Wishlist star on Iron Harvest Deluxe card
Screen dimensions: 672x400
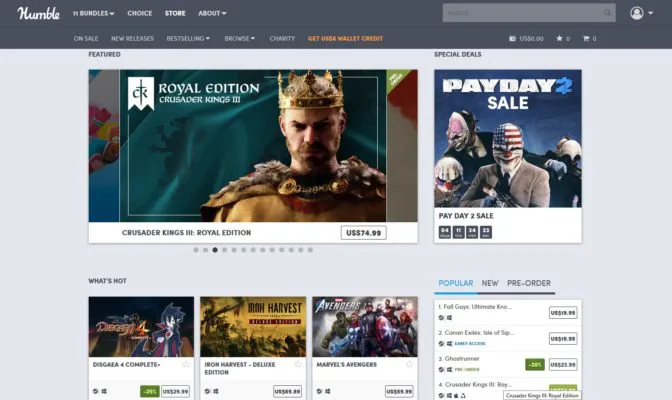click(297, 364)
